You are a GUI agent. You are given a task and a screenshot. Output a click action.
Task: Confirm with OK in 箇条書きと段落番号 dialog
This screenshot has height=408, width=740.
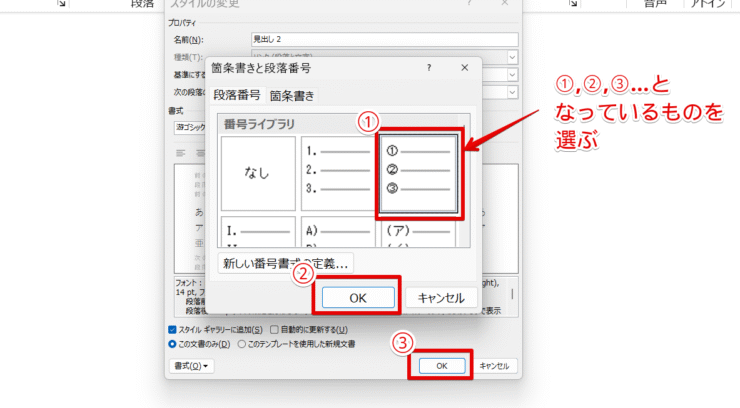358,298
